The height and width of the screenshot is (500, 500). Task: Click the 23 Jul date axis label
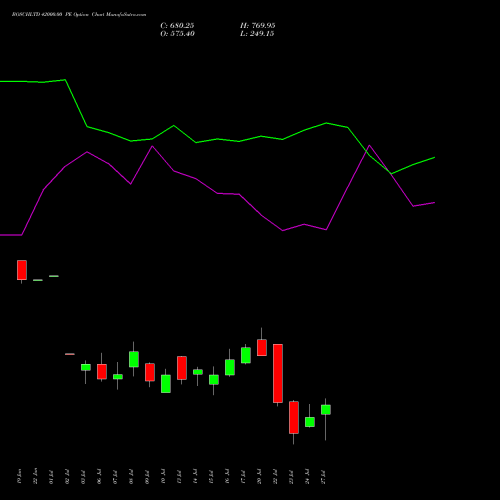[x=291, y=477]
